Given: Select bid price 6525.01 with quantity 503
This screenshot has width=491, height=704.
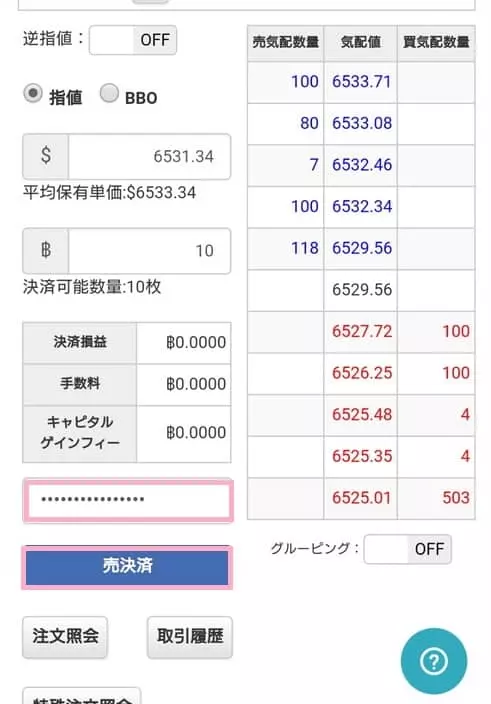Looking at the screenshot, I should pos(361,498).
